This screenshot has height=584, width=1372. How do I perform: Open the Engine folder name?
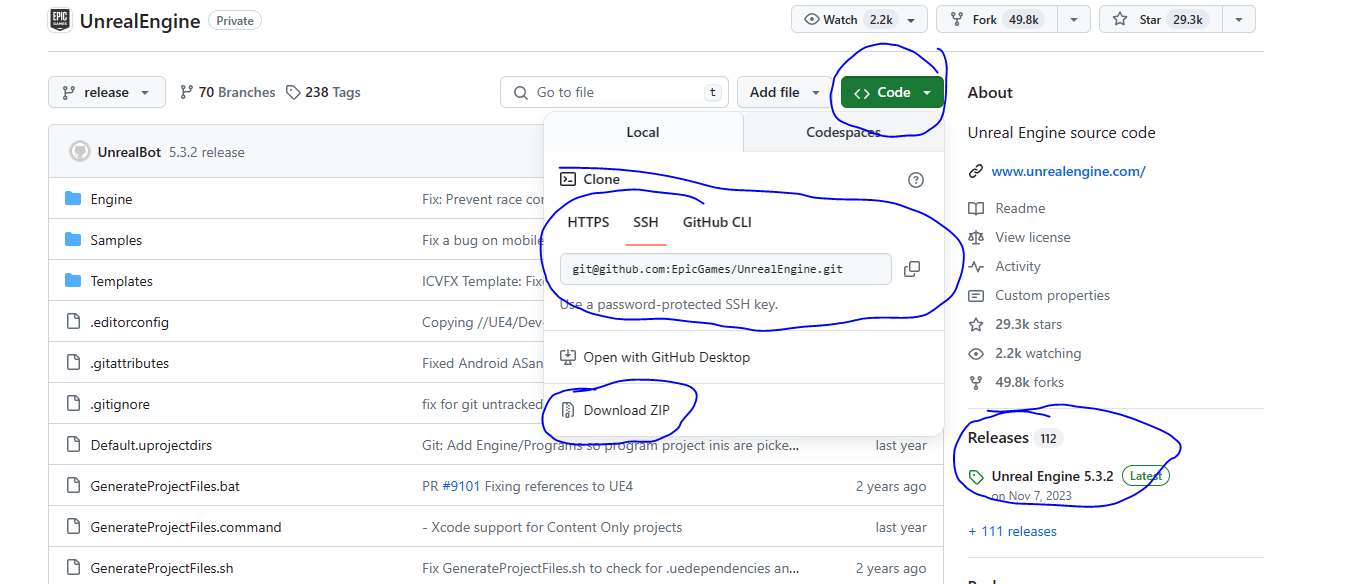click(111, 199)
